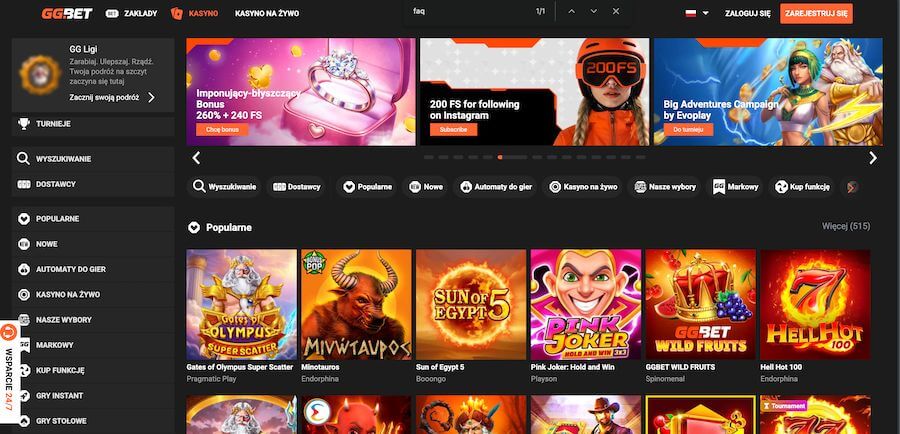Open the Zakłady tab
The height and width of the screenshot is (434, 900).
point(132,14)
